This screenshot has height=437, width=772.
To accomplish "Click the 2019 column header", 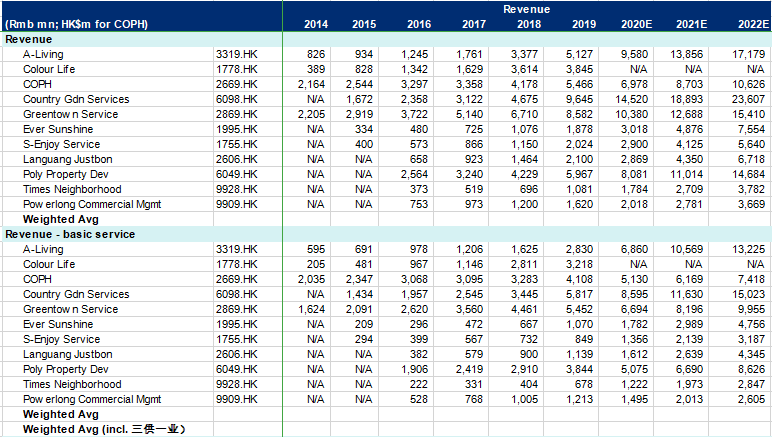I will (583, 24).
